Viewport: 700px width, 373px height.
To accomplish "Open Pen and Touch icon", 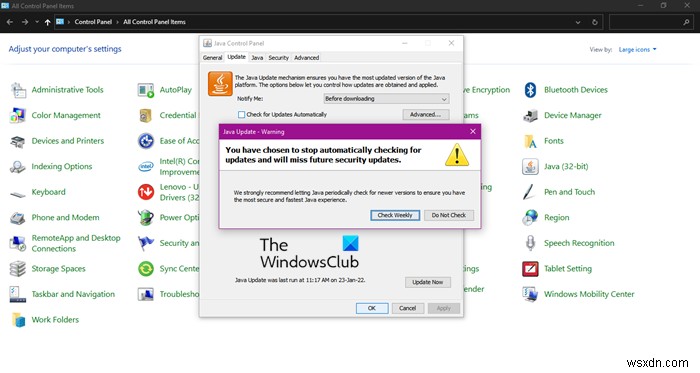I will [529, 192].
